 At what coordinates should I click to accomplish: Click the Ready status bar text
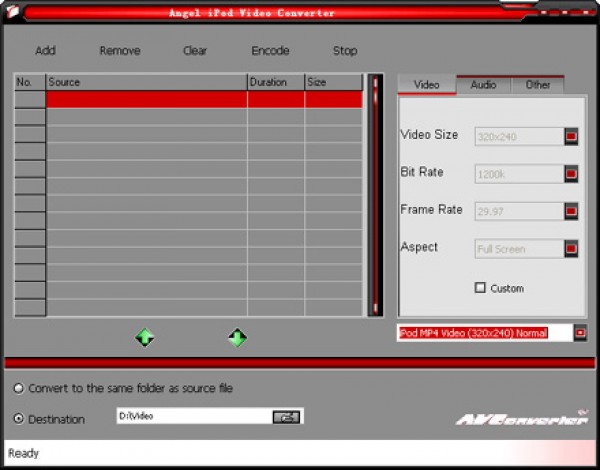pyautogui.click(x=23, y=453)
